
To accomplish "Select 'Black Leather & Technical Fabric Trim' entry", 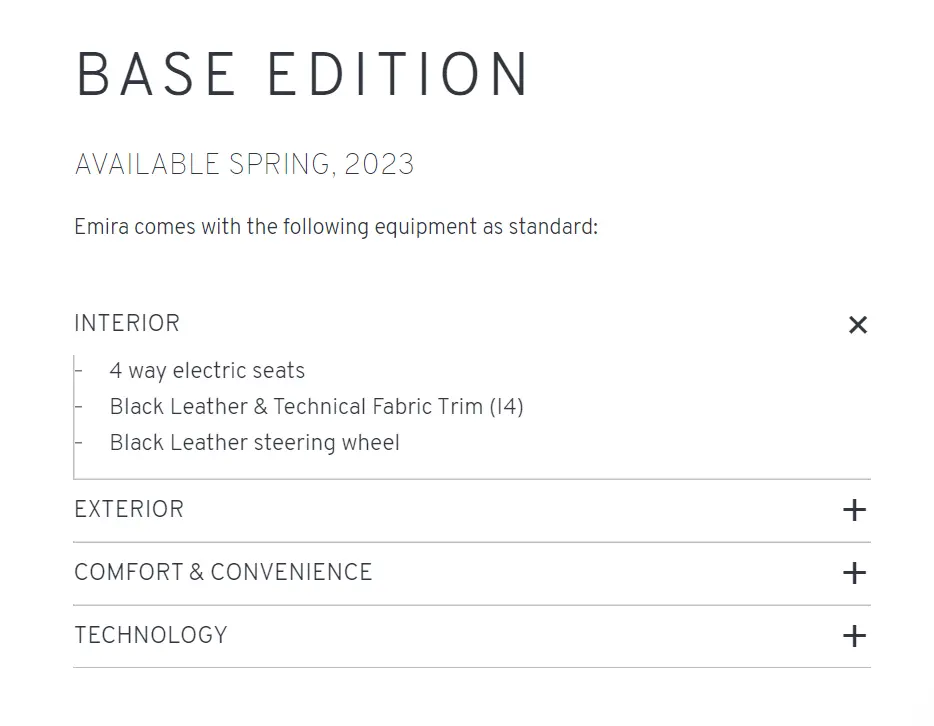I will (296, 407).
